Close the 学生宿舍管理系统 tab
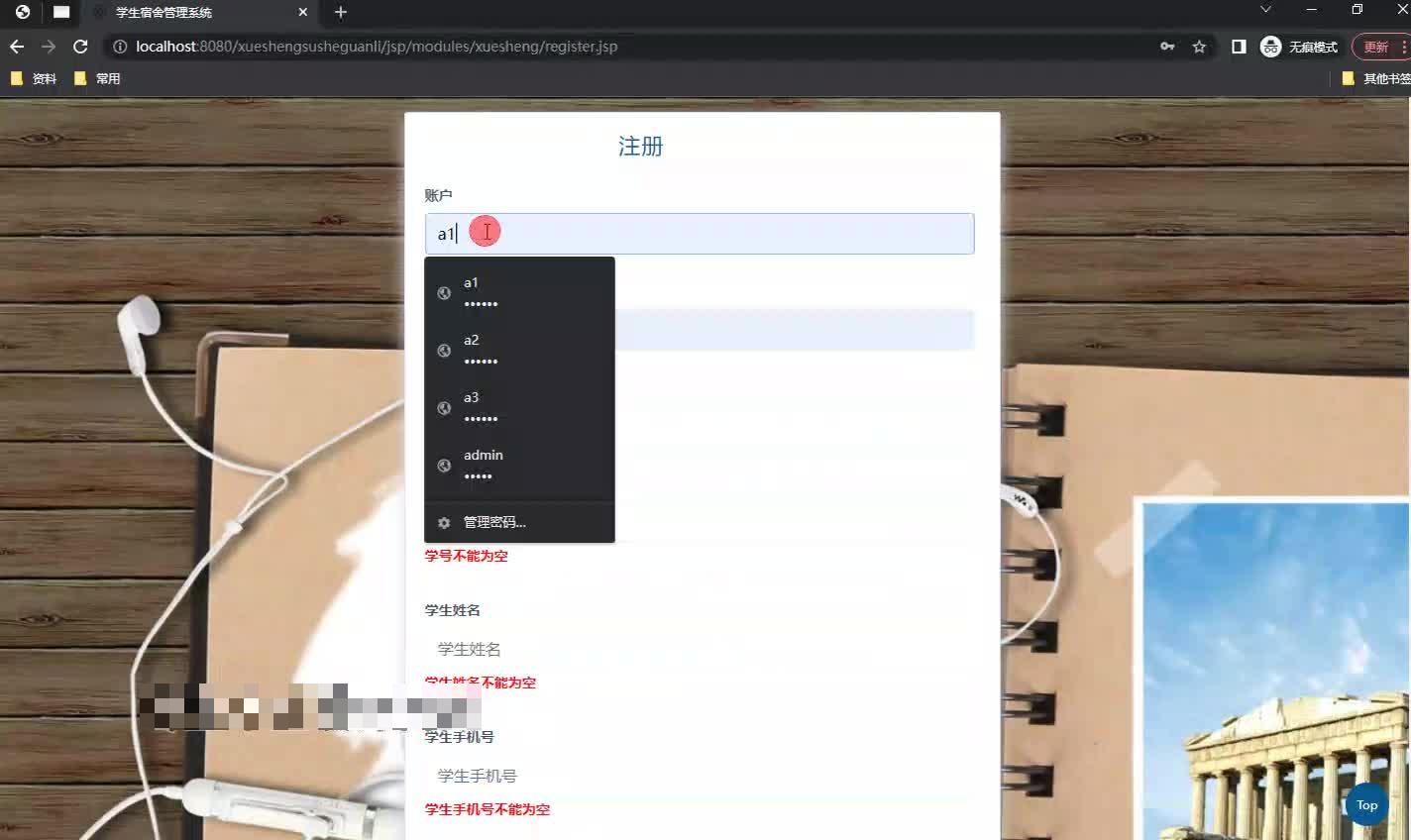The width and height of the screenshot is (1411, 840). [x=303, y=12]
